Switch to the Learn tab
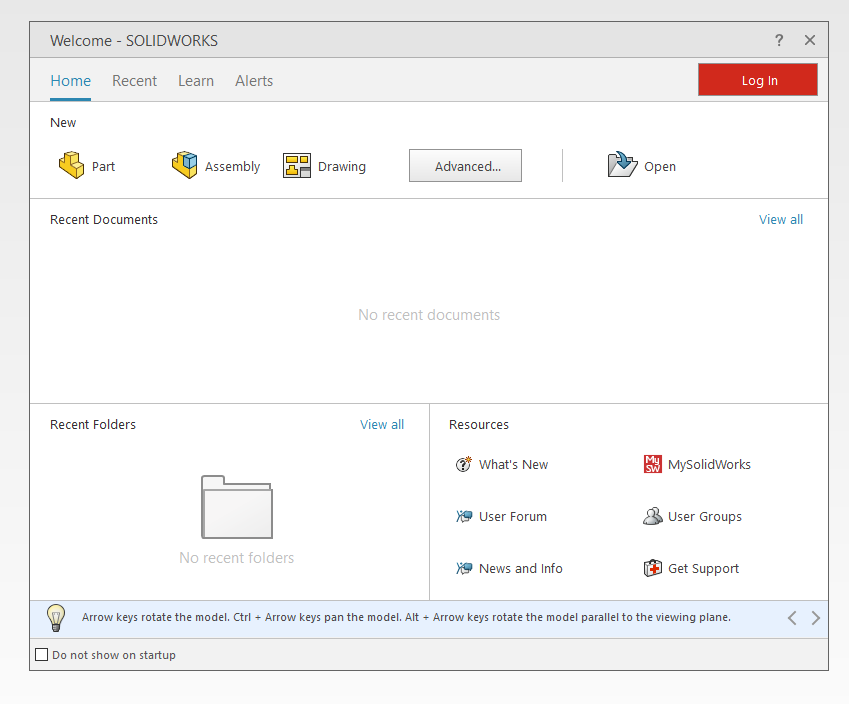Screen dimensions: 849x704 point(196,81)
